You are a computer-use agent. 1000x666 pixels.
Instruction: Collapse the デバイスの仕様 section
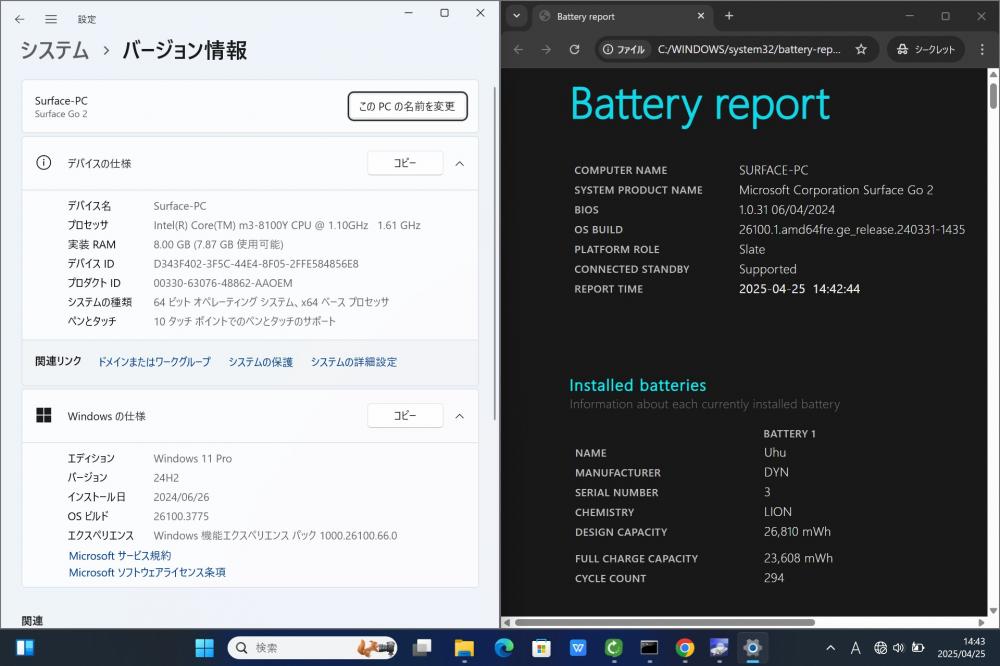click(x=459, y=163)
